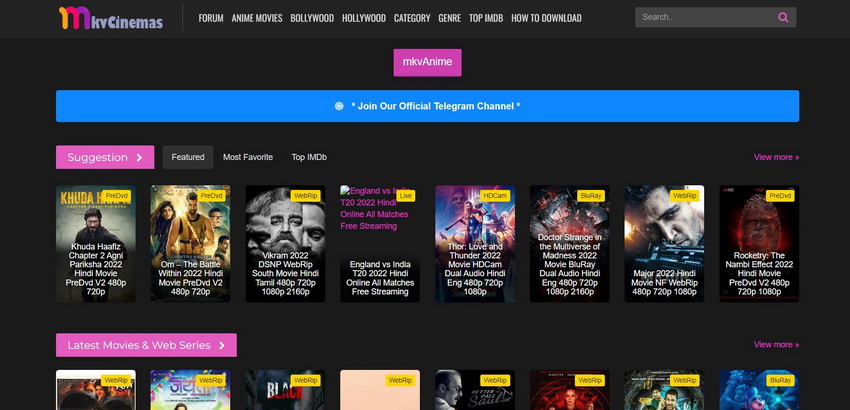The width and height of the screenshot is (850, 410).
Task: Expand Latest Movies & Web Series section
Action: click(222, 345)
